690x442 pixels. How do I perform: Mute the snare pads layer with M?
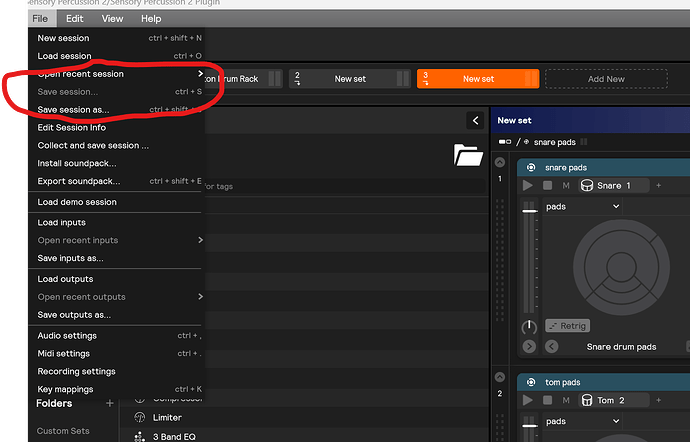(x=566, y=186)
